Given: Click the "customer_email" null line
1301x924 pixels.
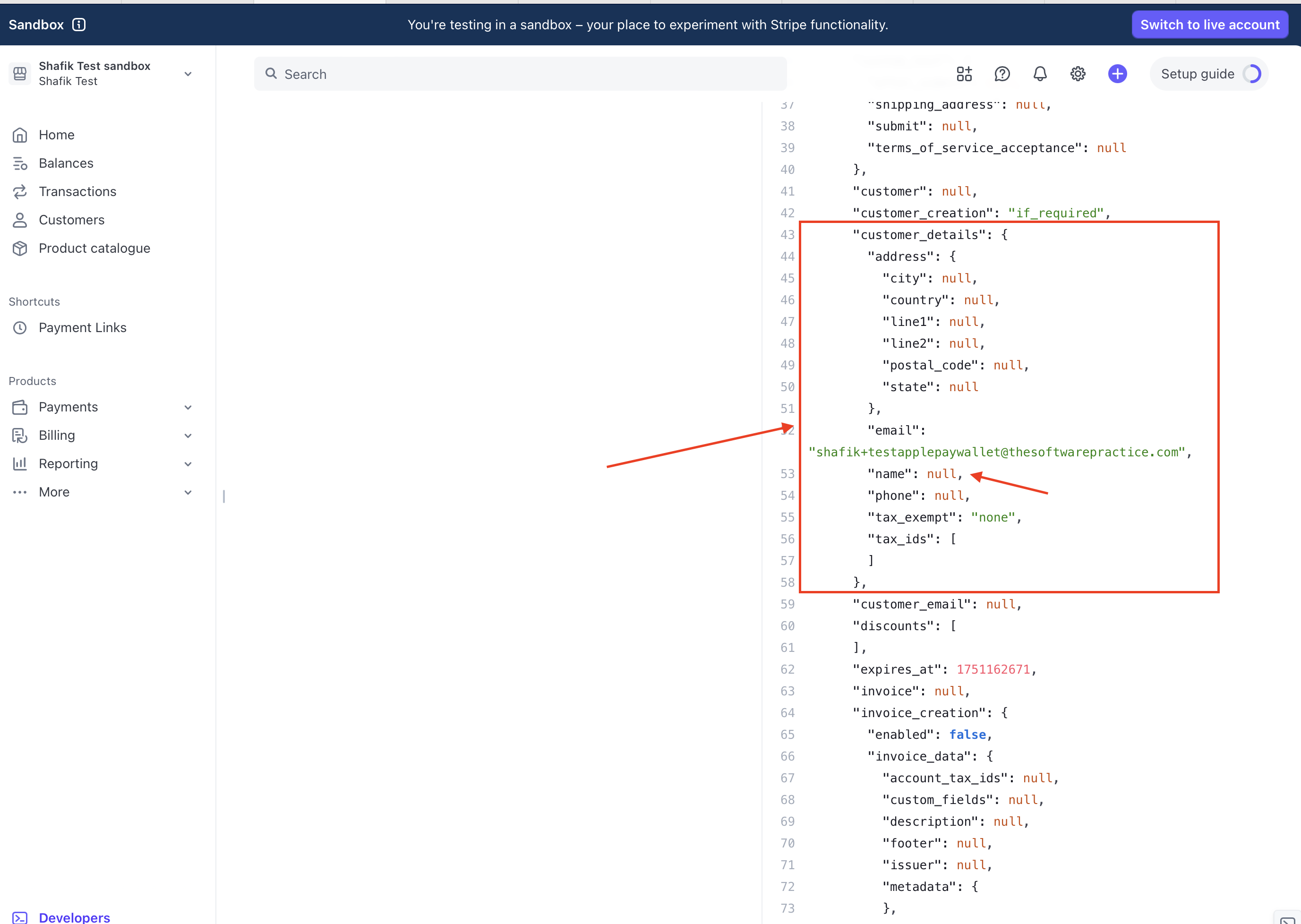Looking at the screenshot, I should click(x=938, y=604).
